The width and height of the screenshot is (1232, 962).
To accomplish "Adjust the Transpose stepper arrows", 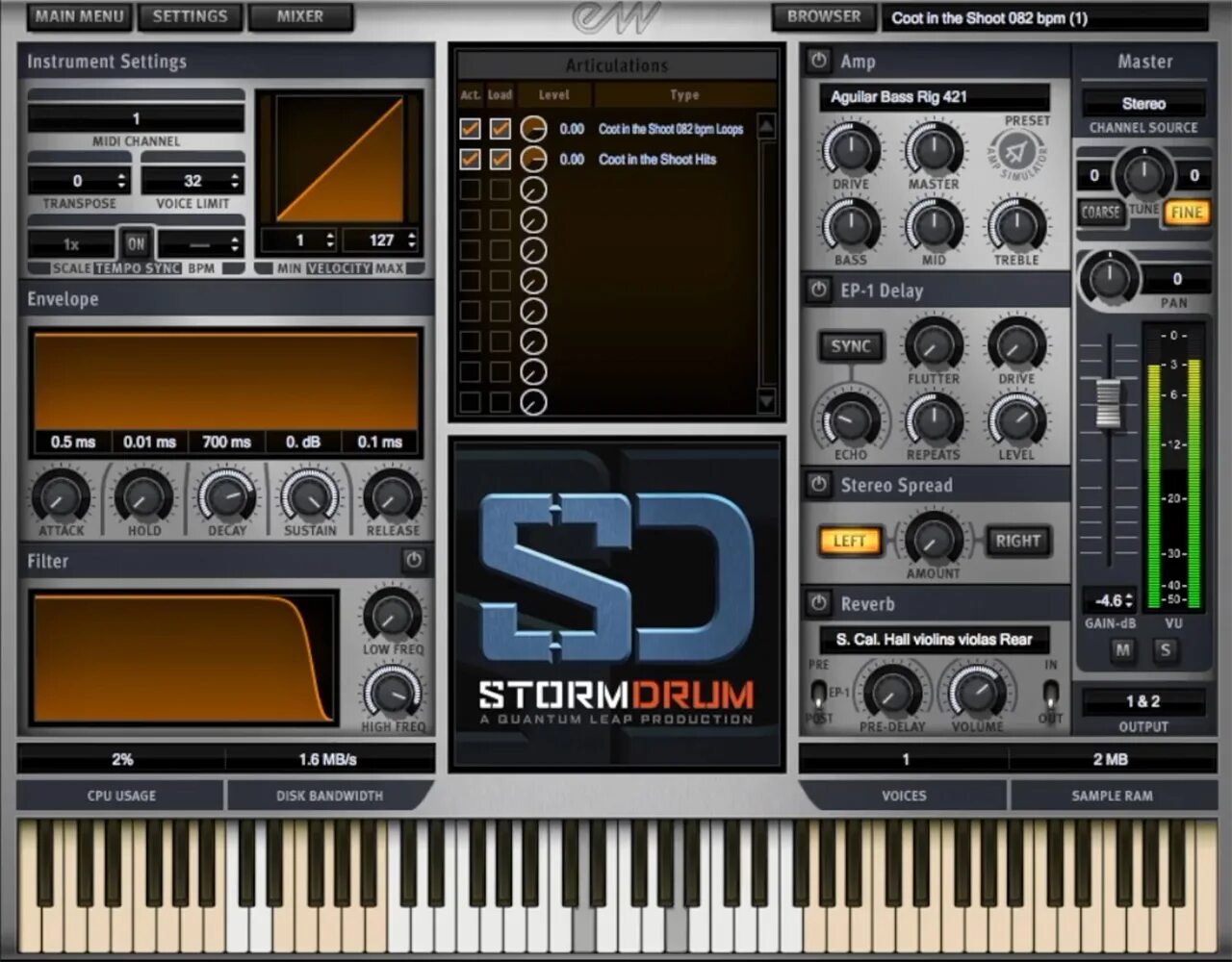I will coord(121,181).
